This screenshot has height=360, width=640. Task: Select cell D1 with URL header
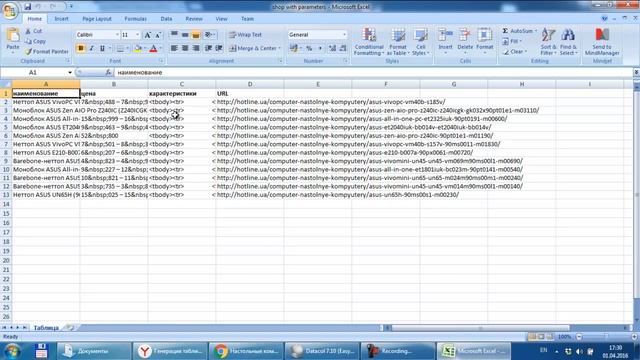coord(250,93)
